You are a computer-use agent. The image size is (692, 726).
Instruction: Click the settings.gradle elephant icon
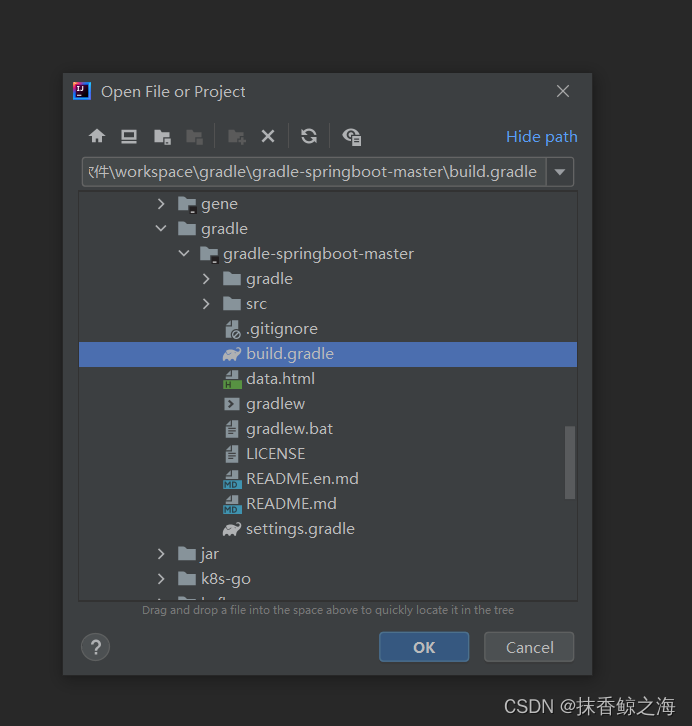232,529
